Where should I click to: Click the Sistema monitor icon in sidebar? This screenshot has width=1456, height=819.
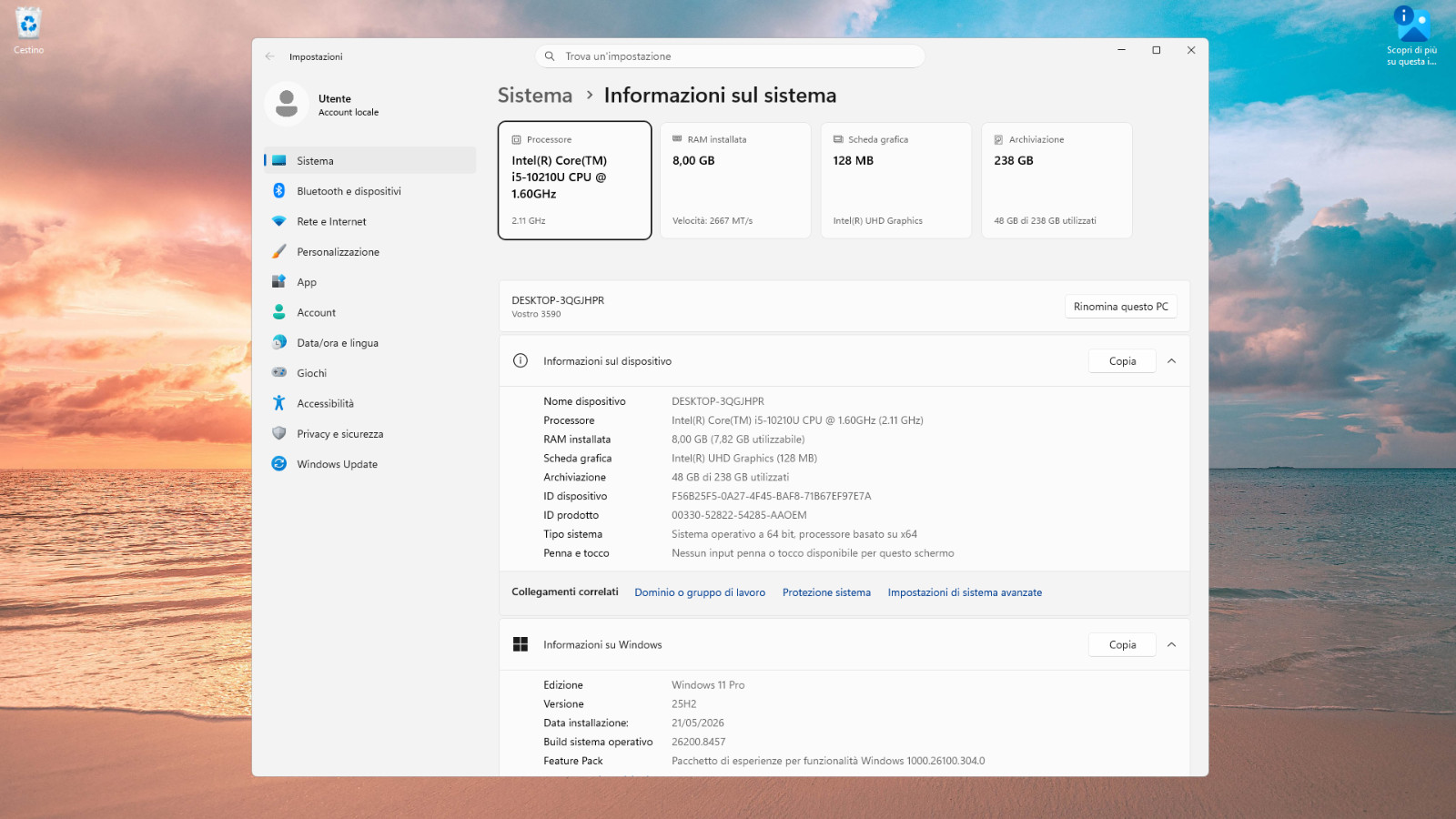pyautogui.click(x=279, y=161)
